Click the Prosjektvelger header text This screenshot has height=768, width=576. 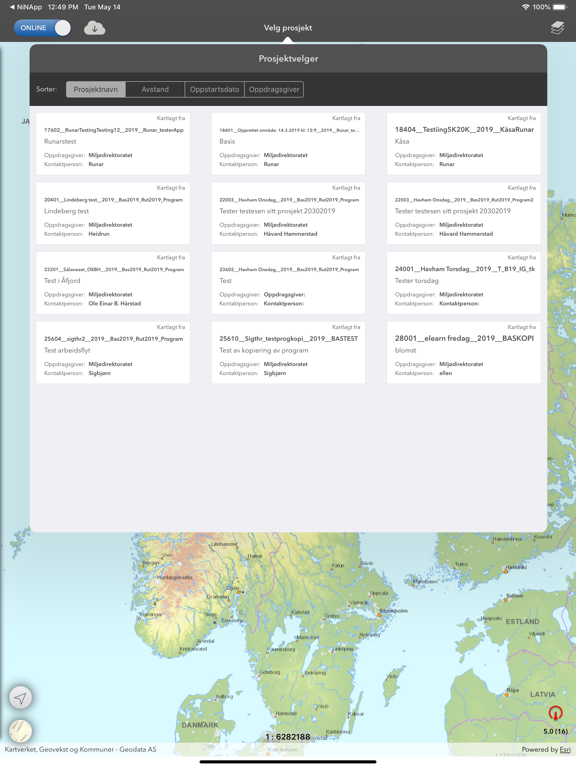click(x=288, y=58)
